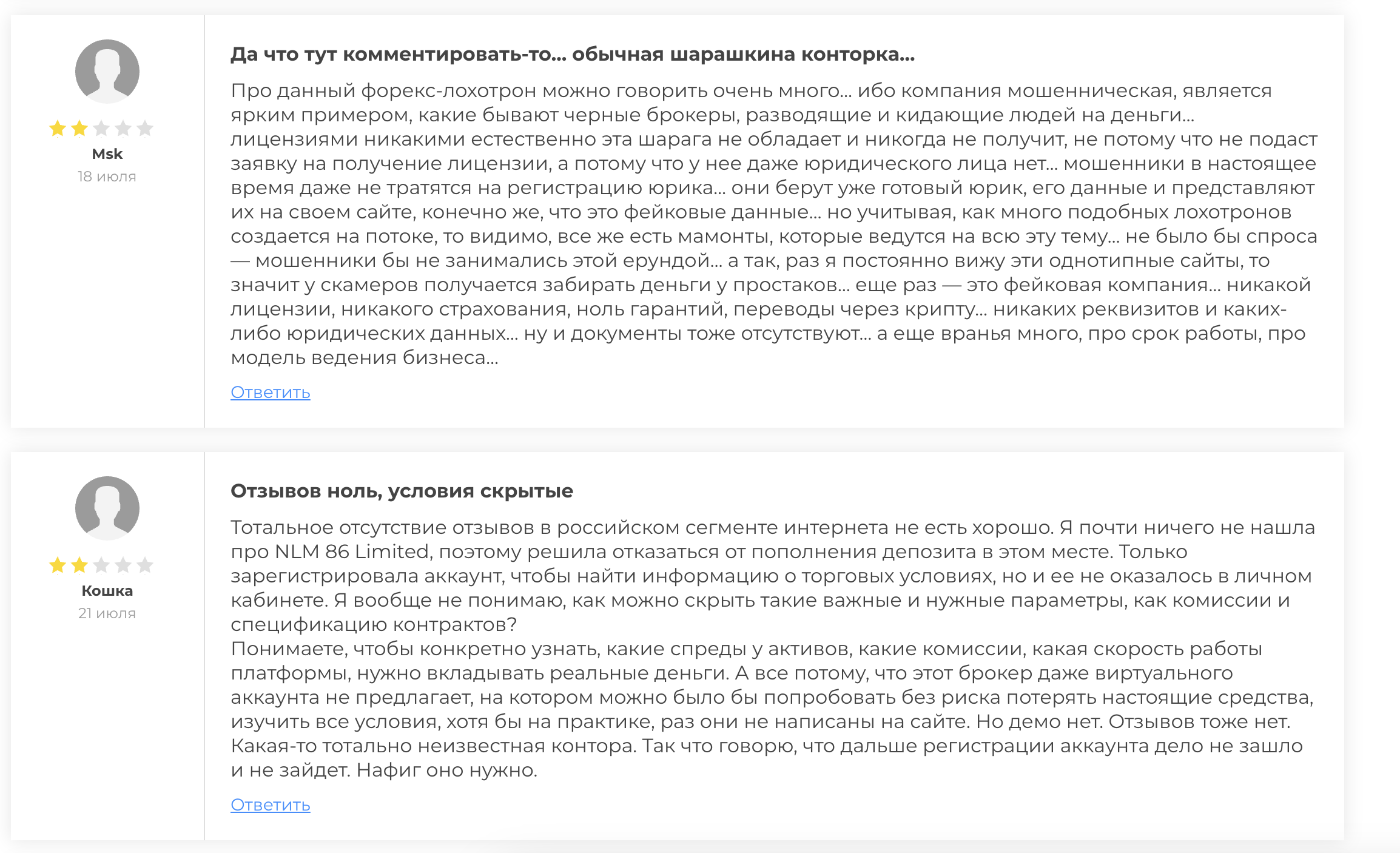Click Msk reviewer's avatar icon
Image resolution: width=1400 pixels, height=853 pixels.
[107, 72]
